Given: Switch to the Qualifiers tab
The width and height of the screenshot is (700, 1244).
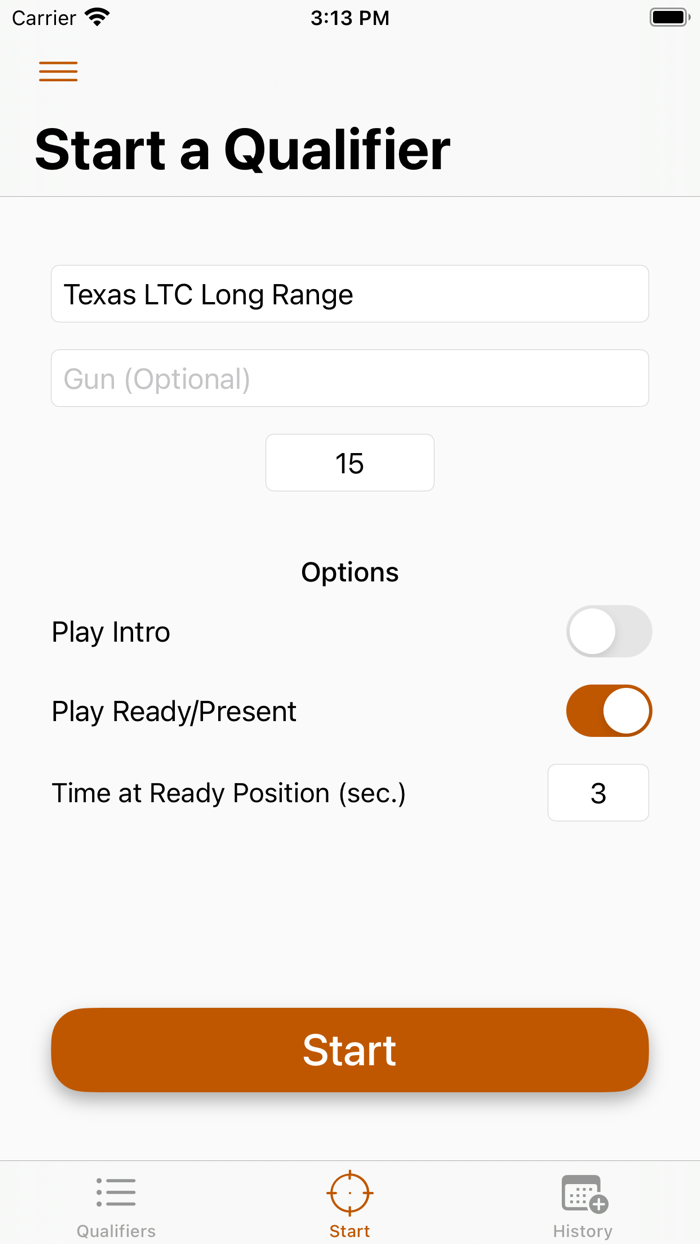Looking at the screenshot, I should [x=115, y=1205].
